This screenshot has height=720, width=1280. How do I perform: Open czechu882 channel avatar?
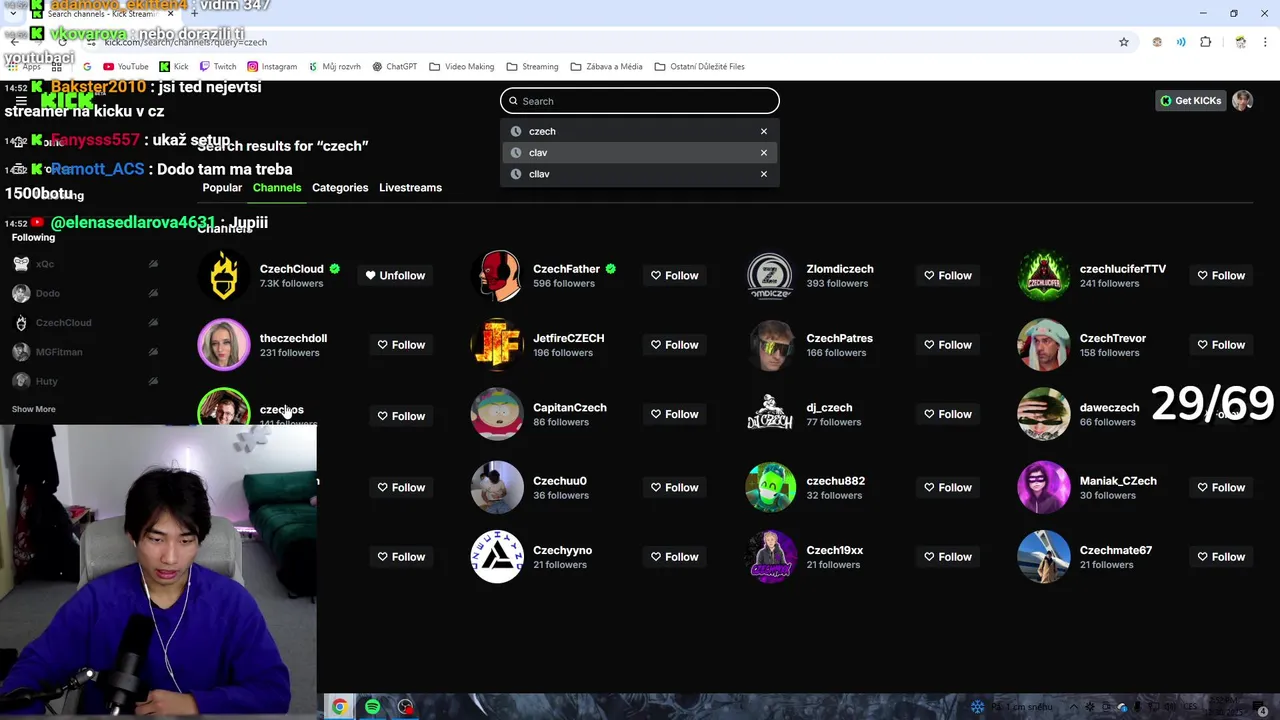coord(770,487)
